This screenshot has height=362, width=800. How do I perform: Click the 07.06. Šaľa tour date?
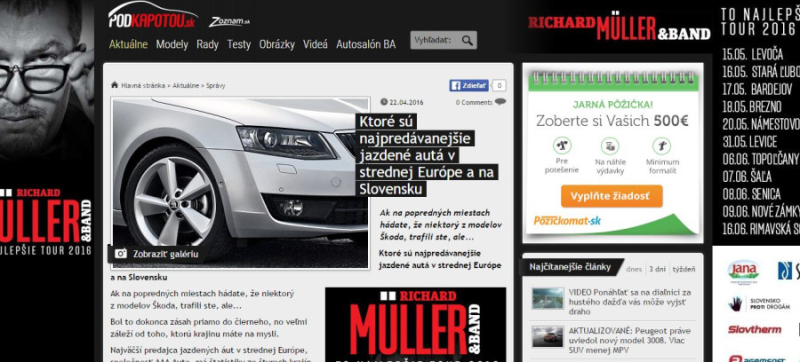746,177
